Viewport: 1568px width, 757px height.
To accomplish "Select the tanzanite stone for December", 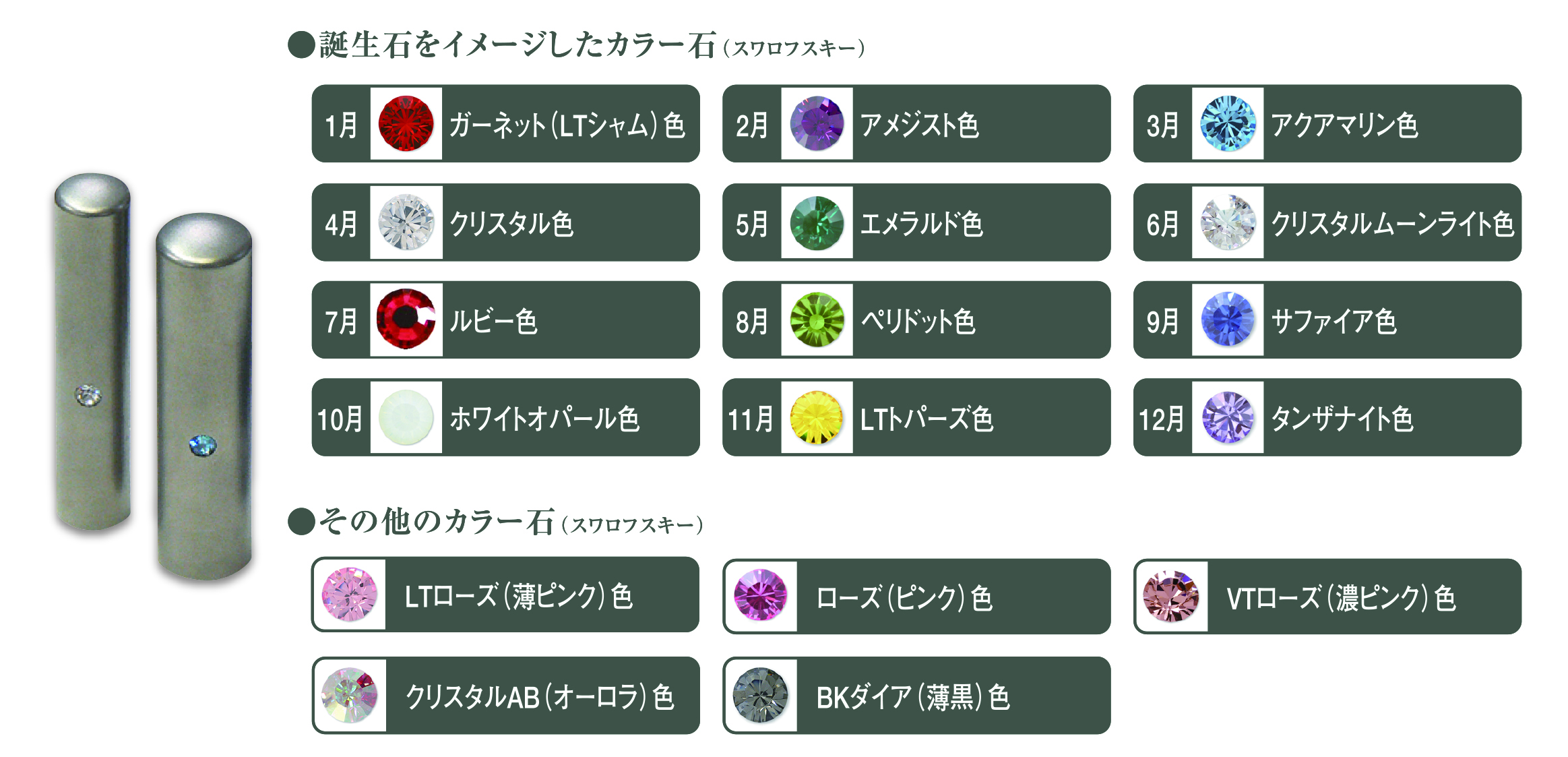I will pos(1228,417).
